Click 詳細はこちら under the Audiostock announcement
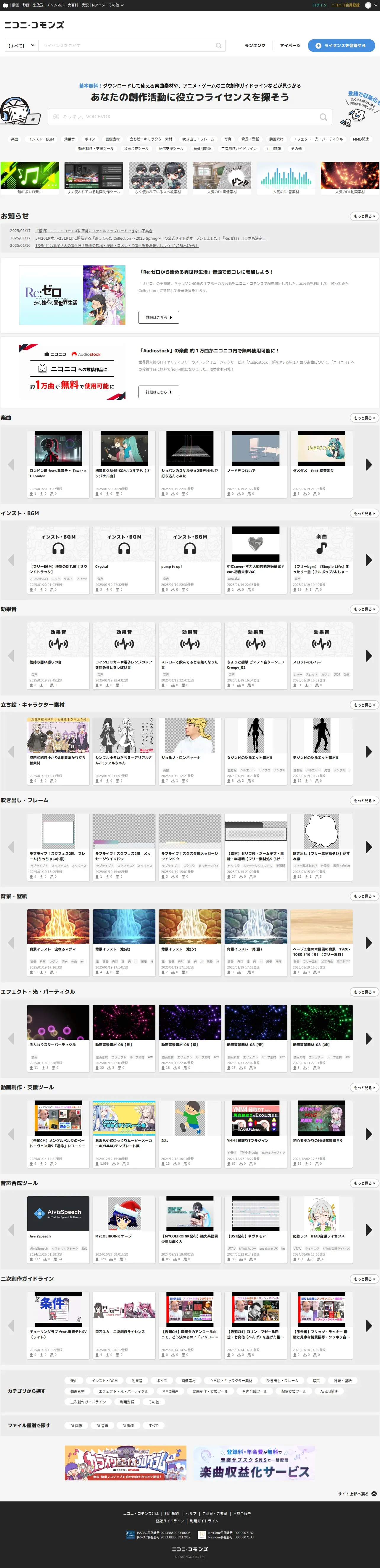Screen dimensions: 380x1568 pyautogui.click(x=159, y=392)
